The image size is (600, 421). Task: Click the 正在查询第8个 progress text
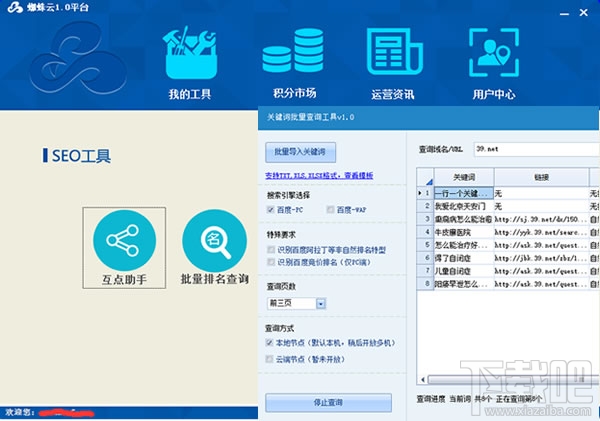point(518,399)
